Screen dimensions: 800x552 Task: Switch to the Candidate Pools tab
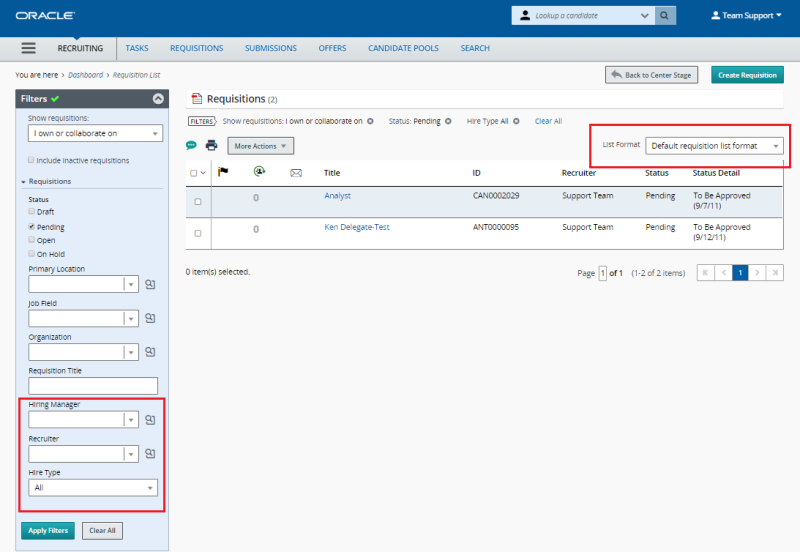tap(403, 48)
